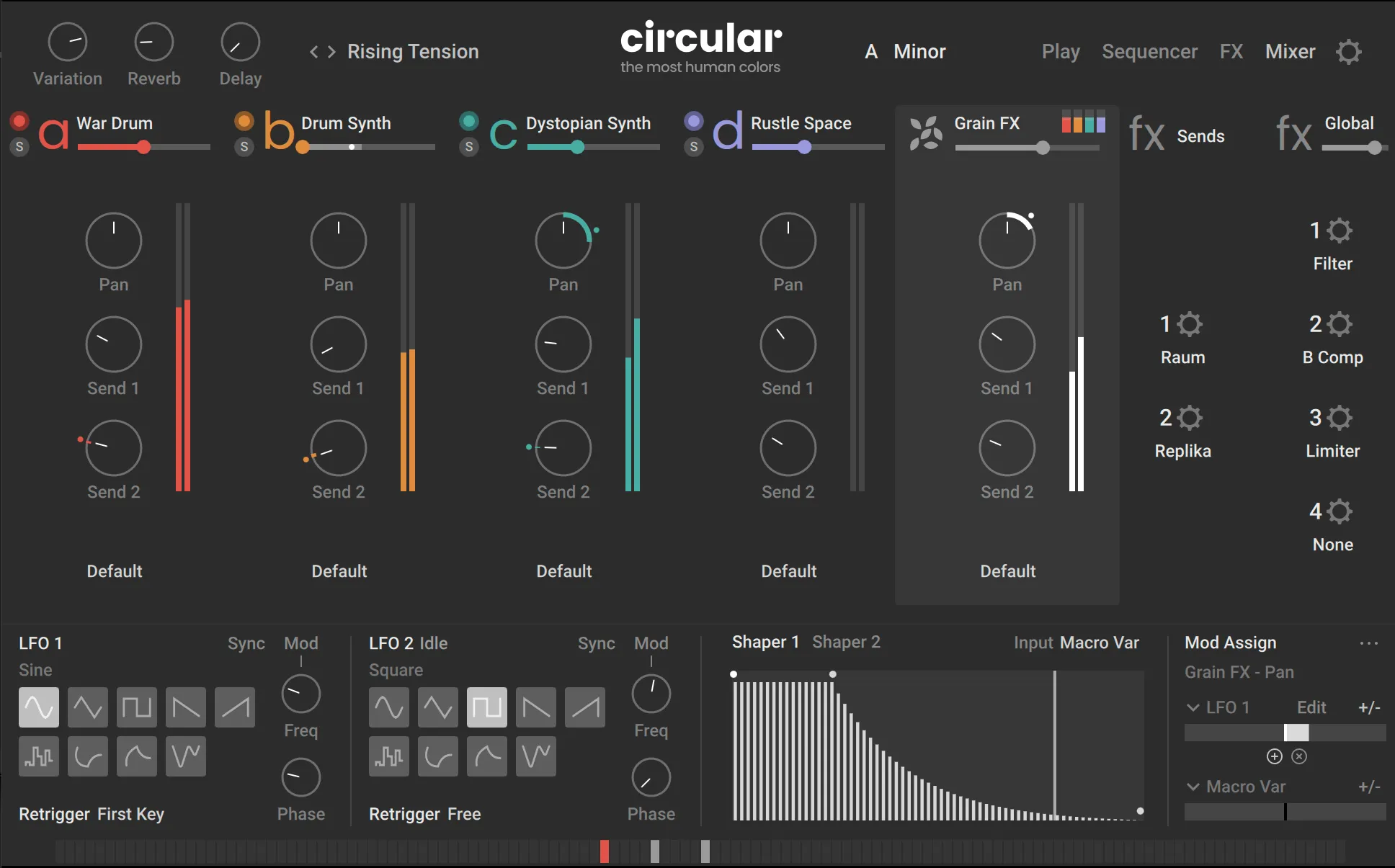The width and height of the screenshot is (1395, 868).
Task: Solo the Rustle Space track
Action: [693, 147]
